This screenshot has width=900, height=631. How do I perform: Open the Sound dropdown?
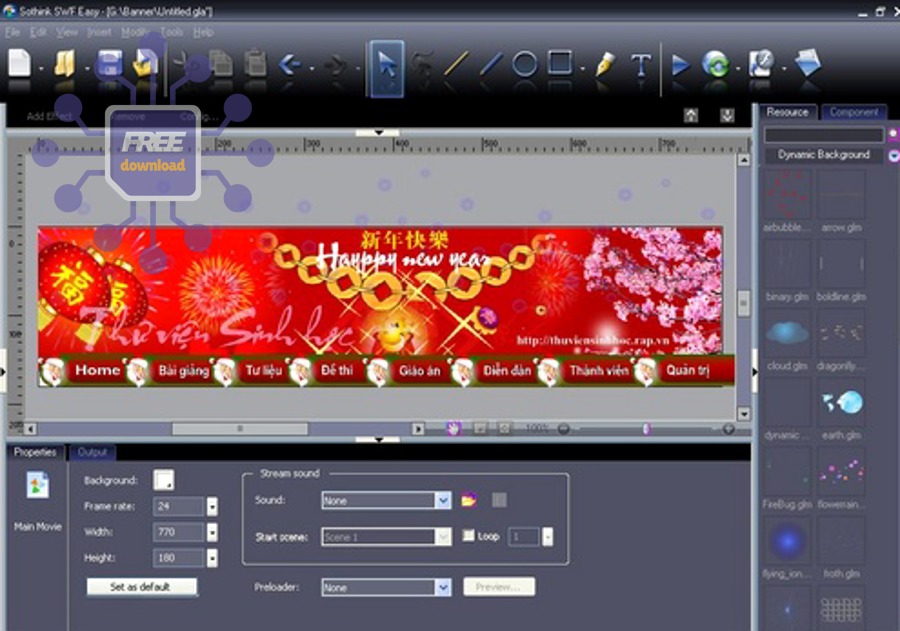point(443,501)
